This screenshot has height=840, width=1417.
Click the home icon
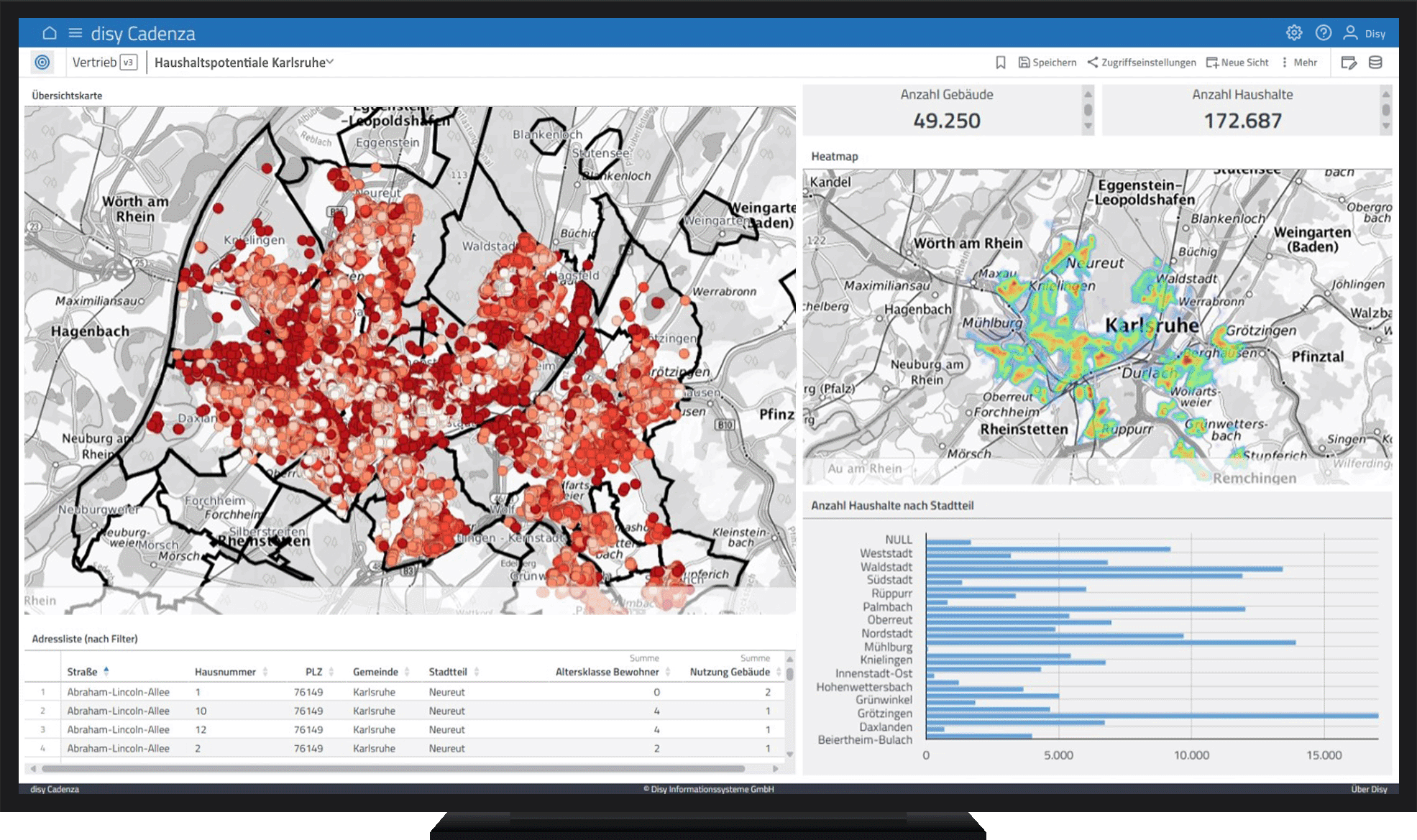49,33
